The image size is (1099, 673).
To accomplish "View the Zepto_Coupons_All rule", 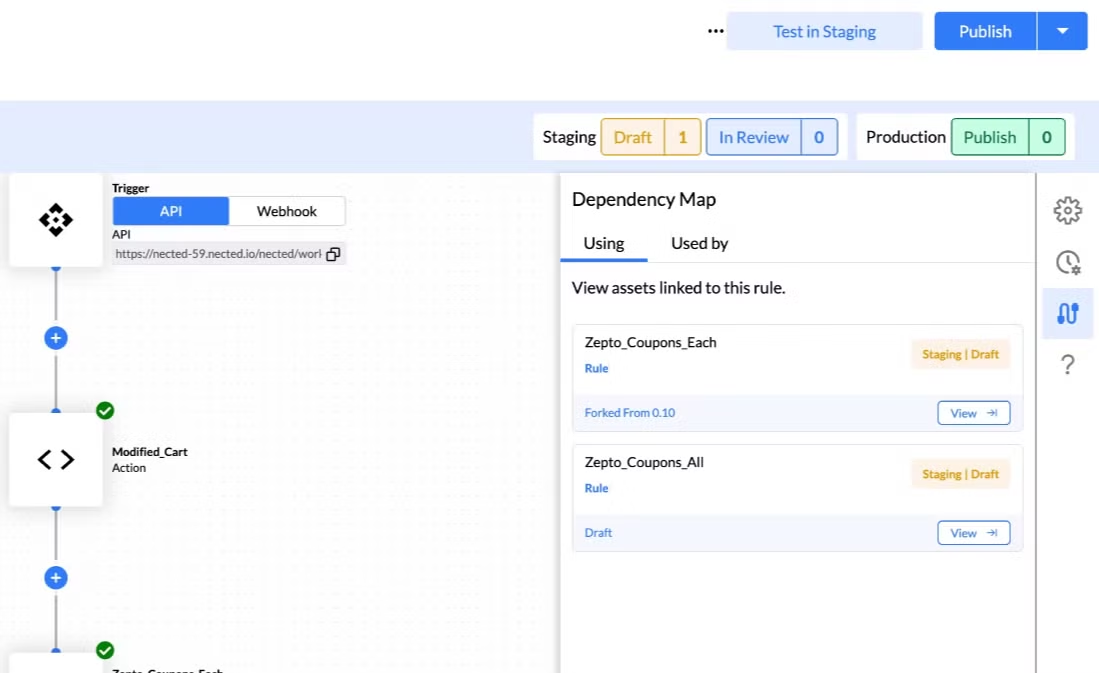I will tap(973, 533).
